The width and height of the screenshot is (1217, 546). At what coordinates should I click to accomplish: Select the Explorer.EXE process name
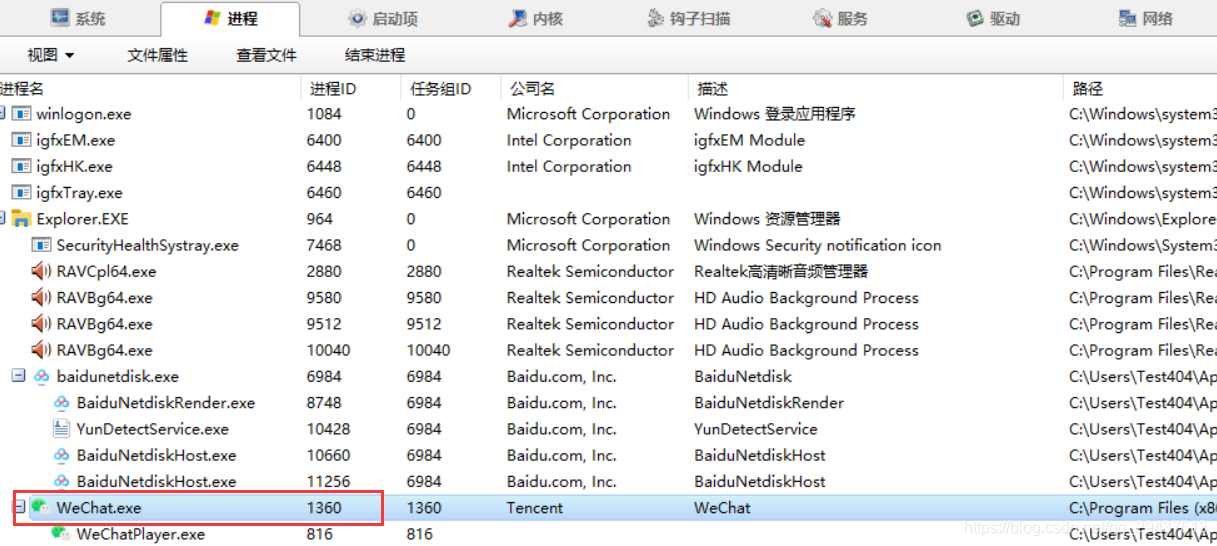tap(83, 219)
